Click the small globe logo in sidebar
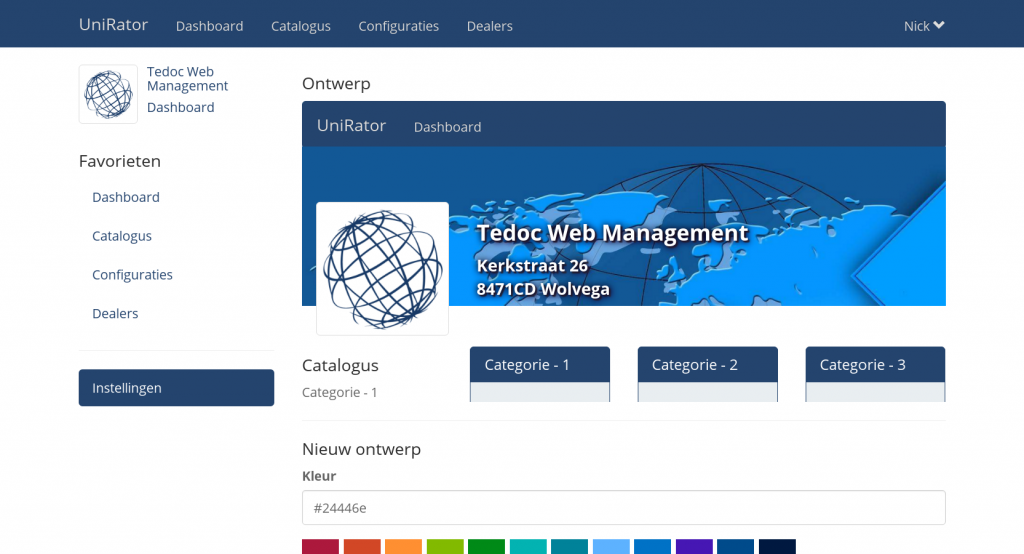1024x554 pixels. tap(108, 94)
